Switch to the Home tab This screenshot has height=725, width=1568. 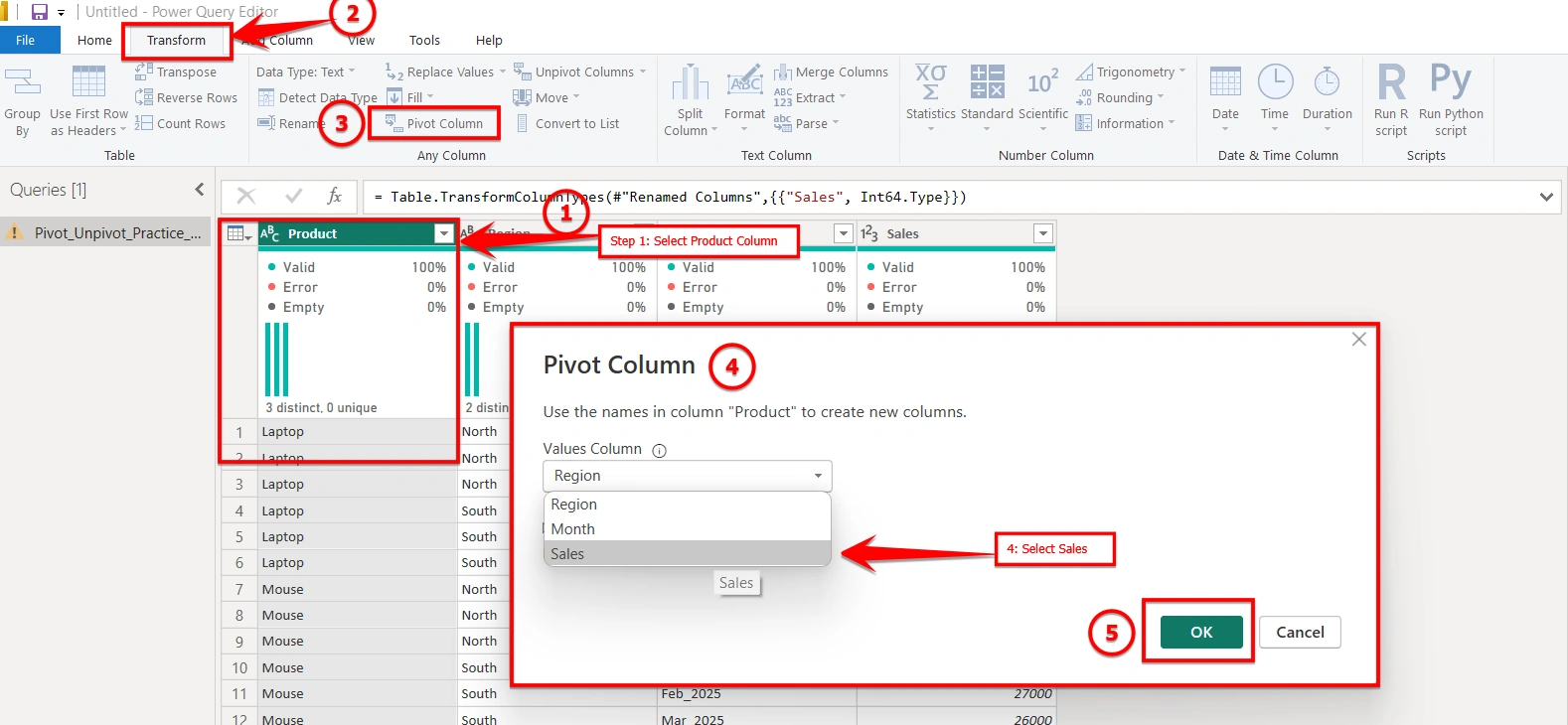coord(94,40)
